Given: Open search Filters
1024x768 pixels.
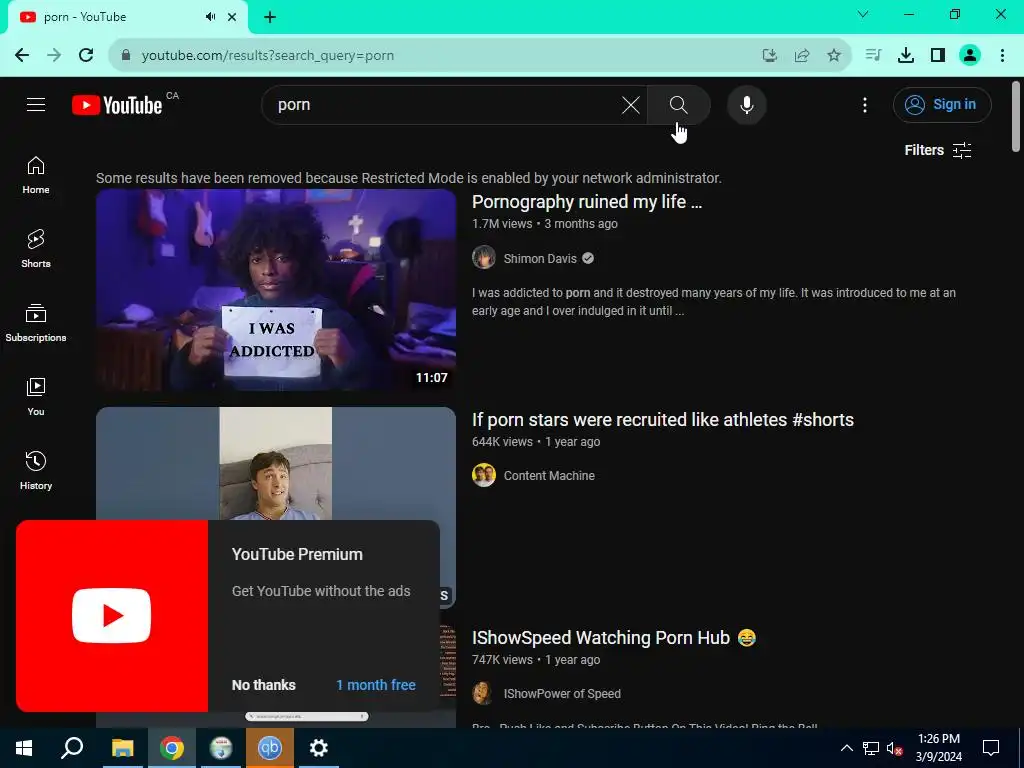Looking at the screenshot, I should click(x=938, y=150).
